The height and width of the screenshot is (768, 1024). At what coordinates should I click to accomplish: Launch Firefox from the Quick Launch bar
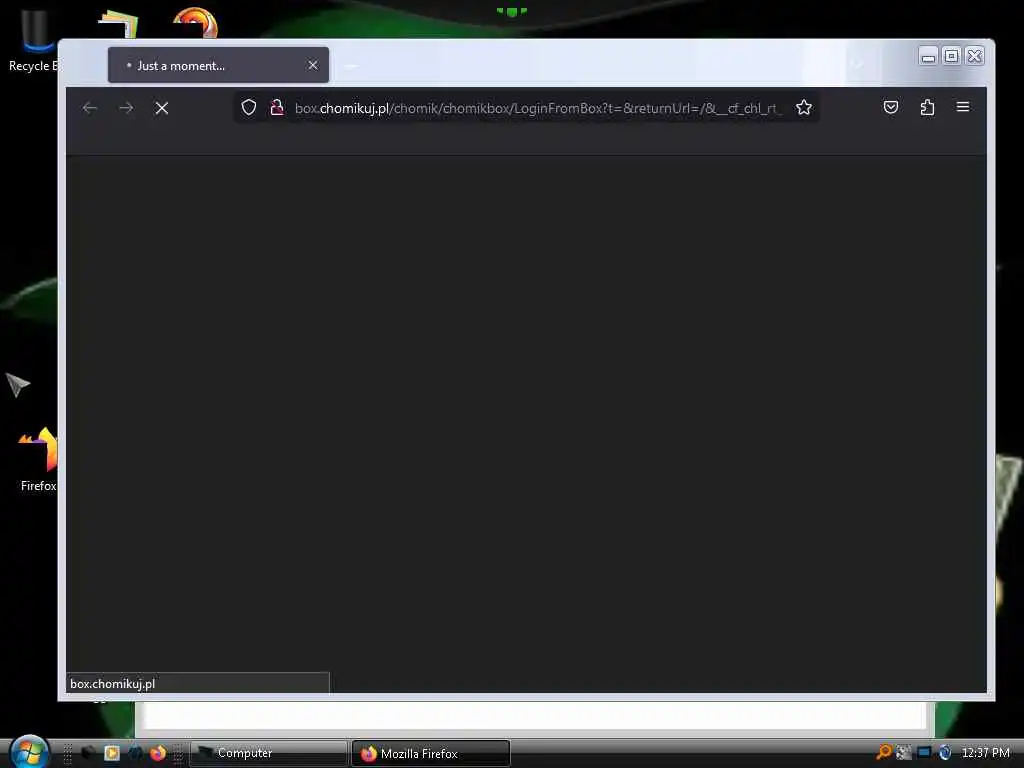(x=157, y=753)
